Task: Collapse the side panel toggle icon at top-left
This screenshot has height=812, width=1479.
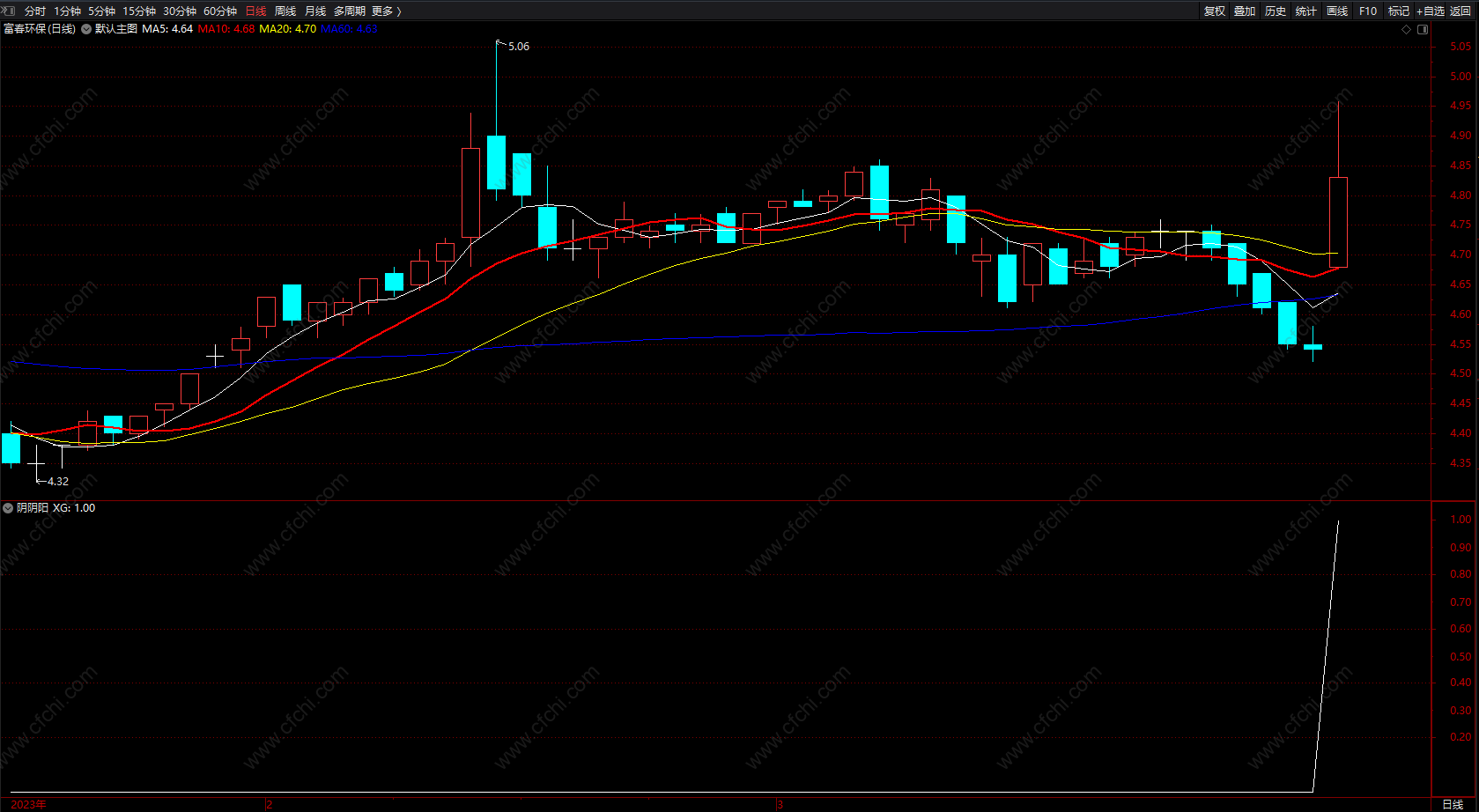Action: 10,11
